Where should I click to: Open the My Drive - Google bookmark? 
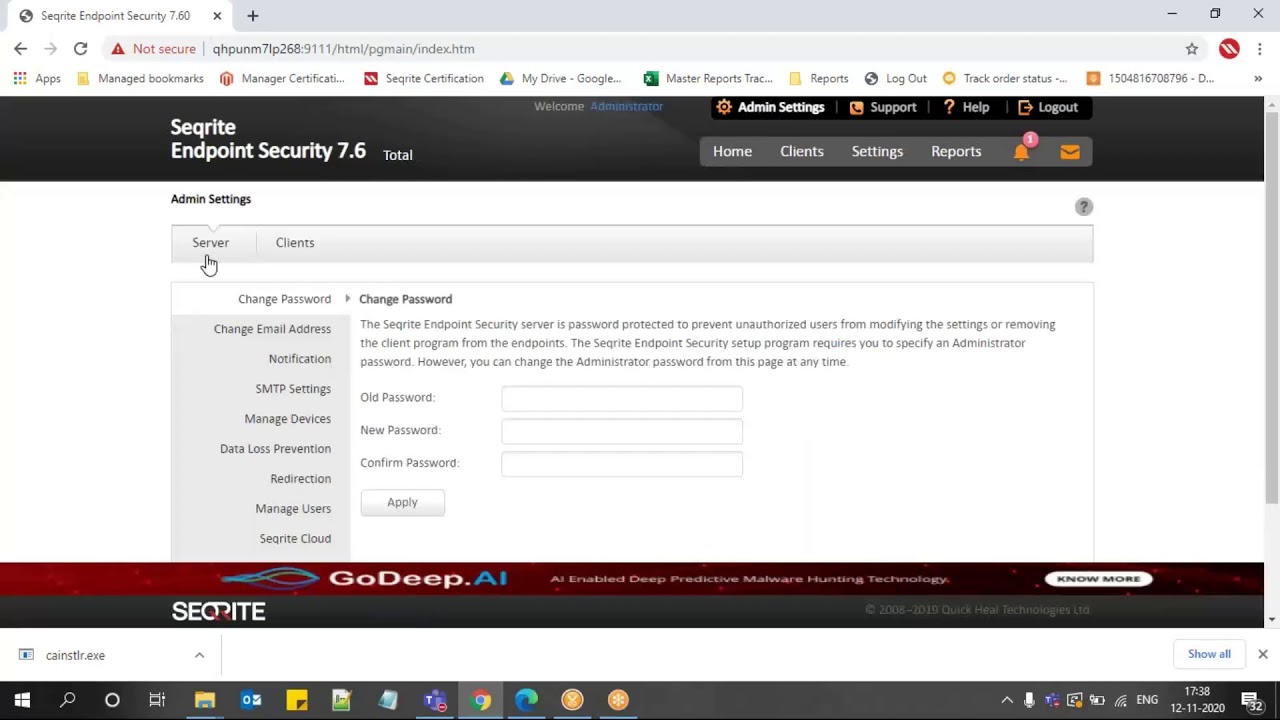coord(561,78)
